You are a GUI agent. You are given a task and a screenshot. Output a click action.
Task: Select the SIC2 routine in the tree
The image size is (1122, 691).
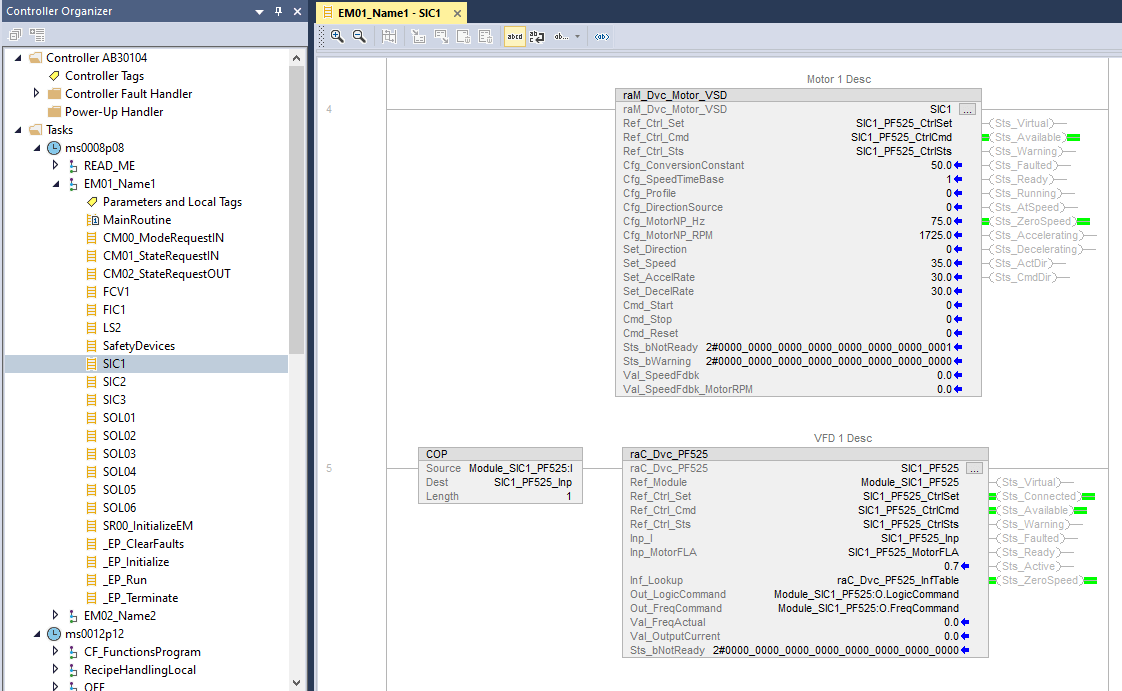click(x=114, y=382)
